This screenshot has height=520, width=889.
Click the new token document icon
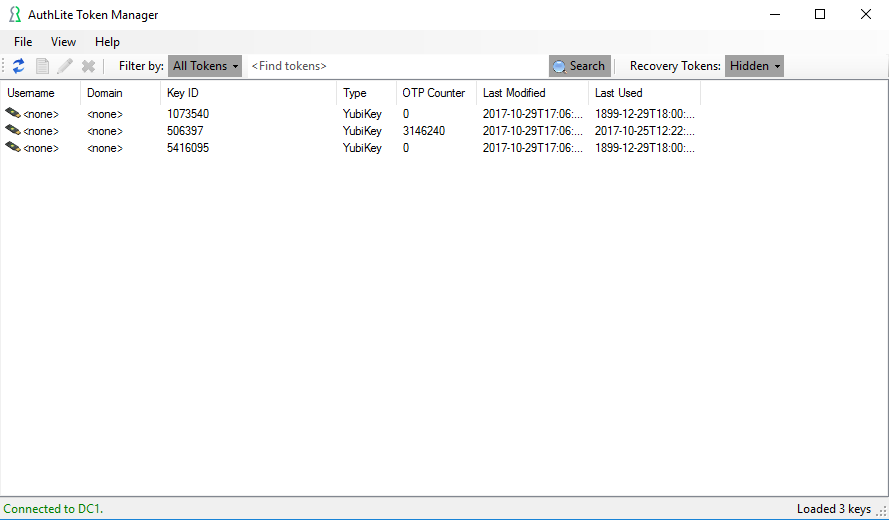pos(43,66)
